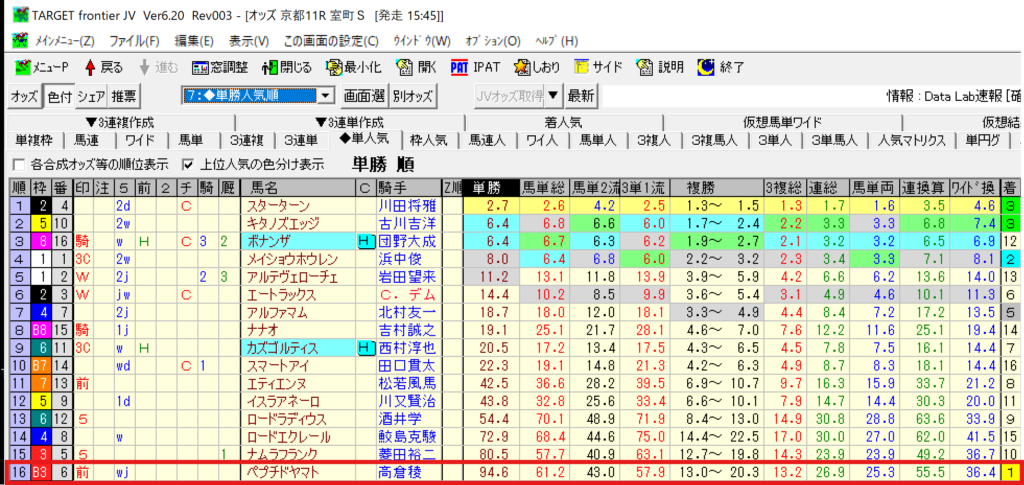
Task: Expand the JVオッズ取得 dropdown arrow
Action: [553, 96]
